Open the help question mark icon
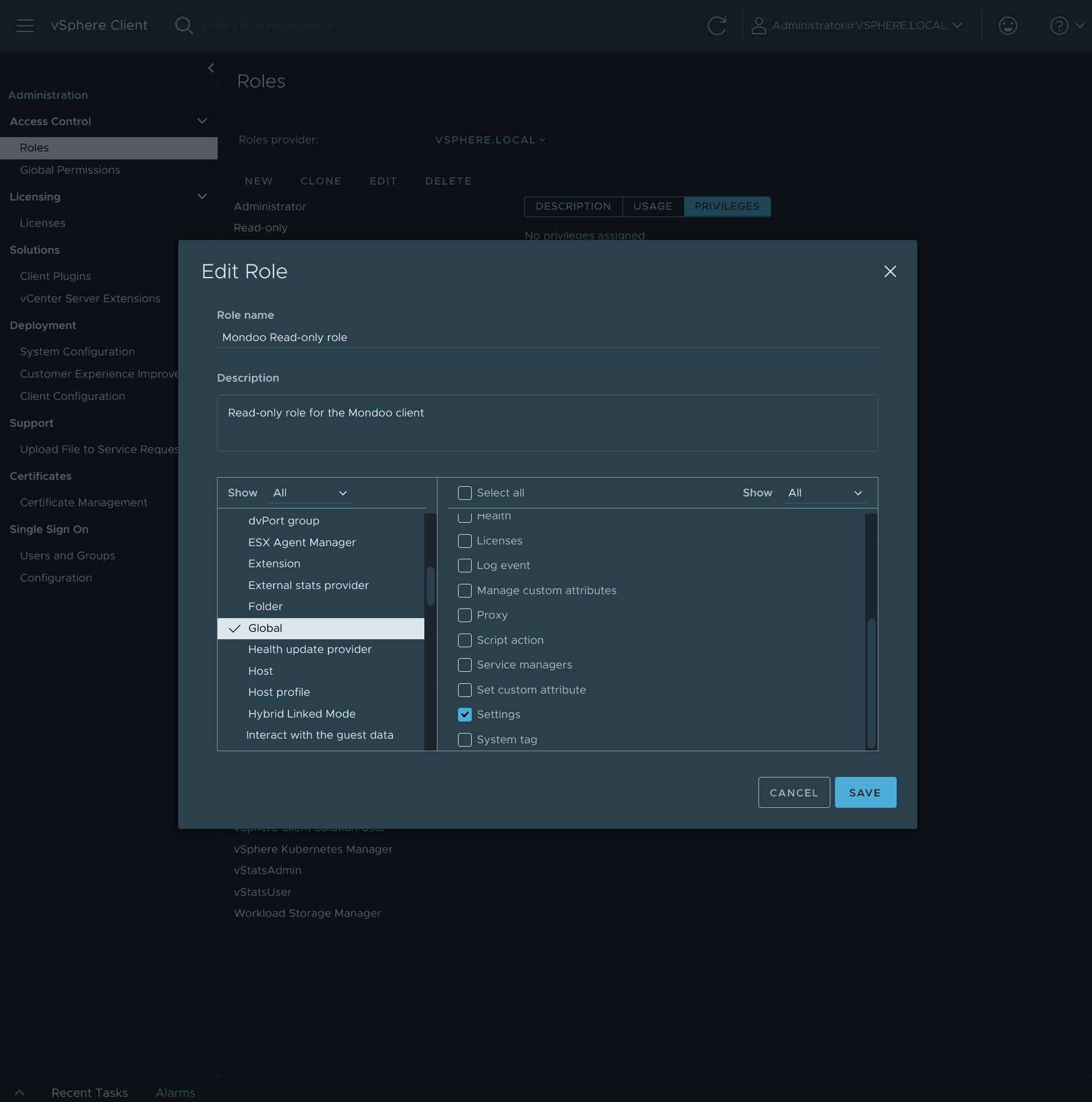Image resolution: width=1092 pixels, height=1102 pixels. pyautogui.click(x=1059, y=26)
